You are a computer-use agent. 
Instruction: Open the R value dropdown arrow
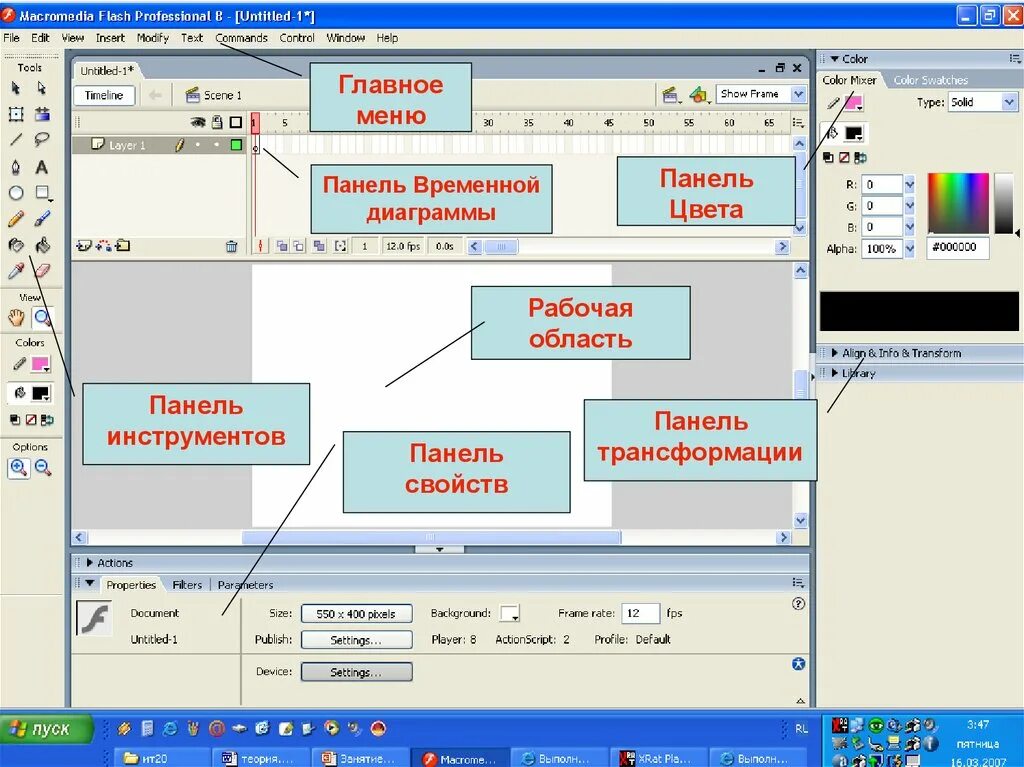[910, 185]
